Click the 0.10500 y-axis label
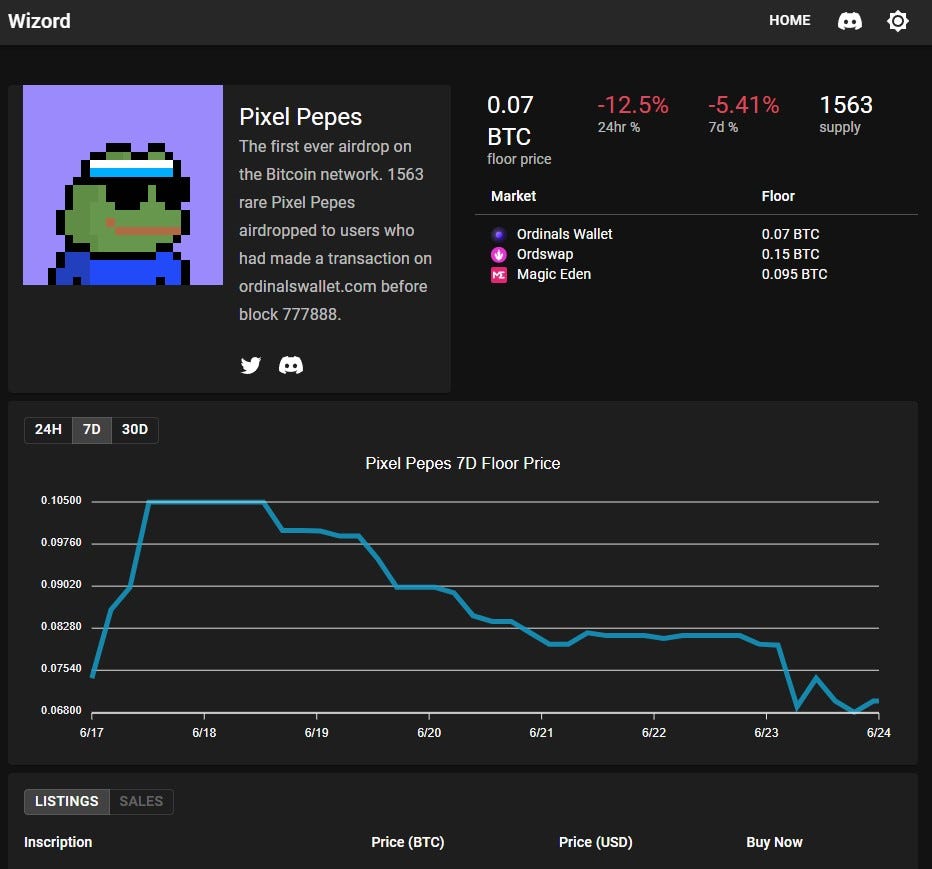Image resolution: width=932 pixels, height=869 pixels. pos(61,500)
